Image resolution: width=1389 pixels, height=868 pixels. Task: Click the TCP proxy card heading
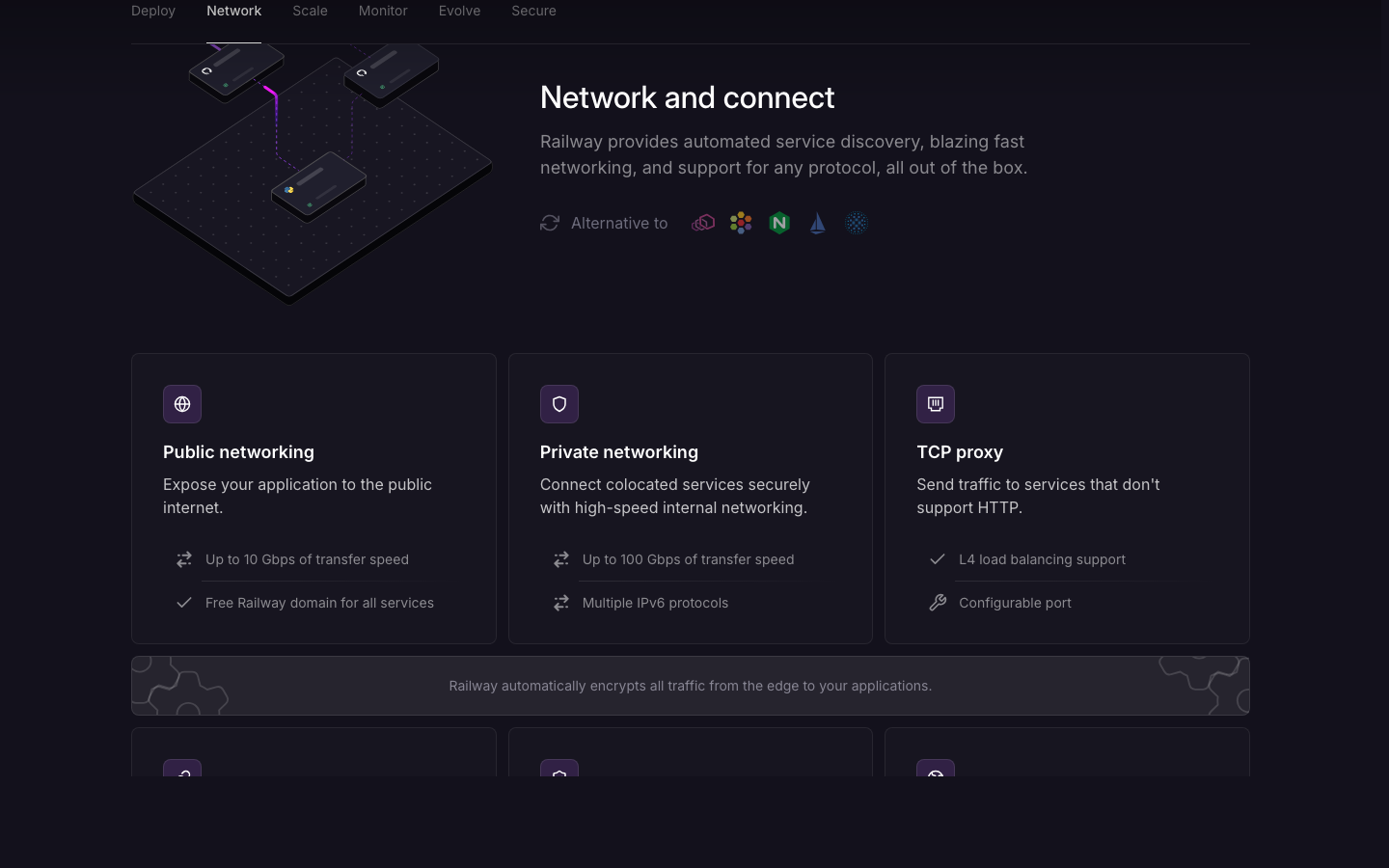[960, 452]
